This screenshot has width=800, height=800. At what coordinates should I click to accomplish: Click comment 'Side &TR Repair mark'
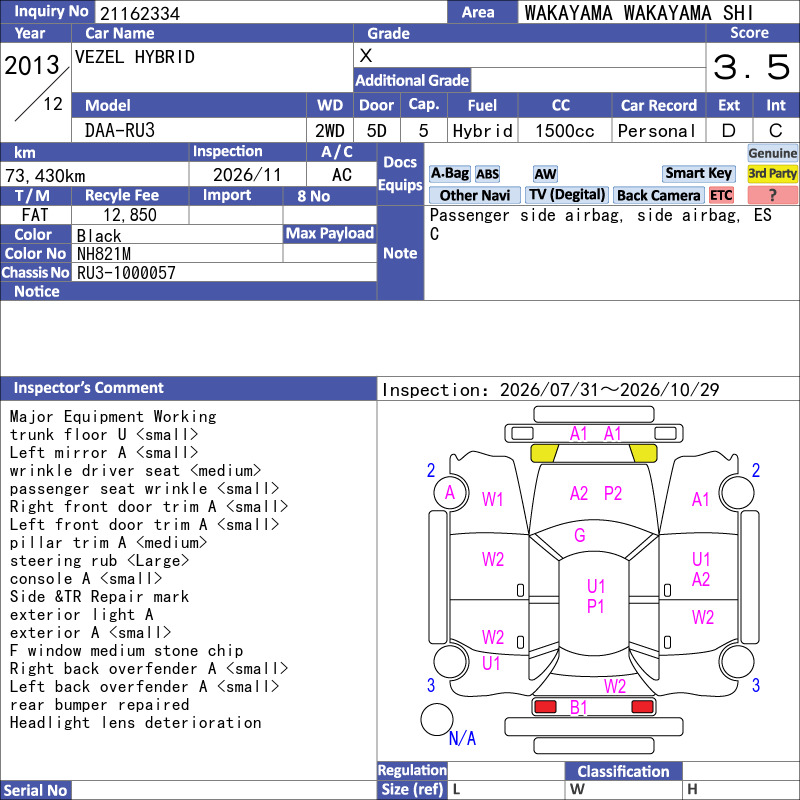[x=99, y=596]
